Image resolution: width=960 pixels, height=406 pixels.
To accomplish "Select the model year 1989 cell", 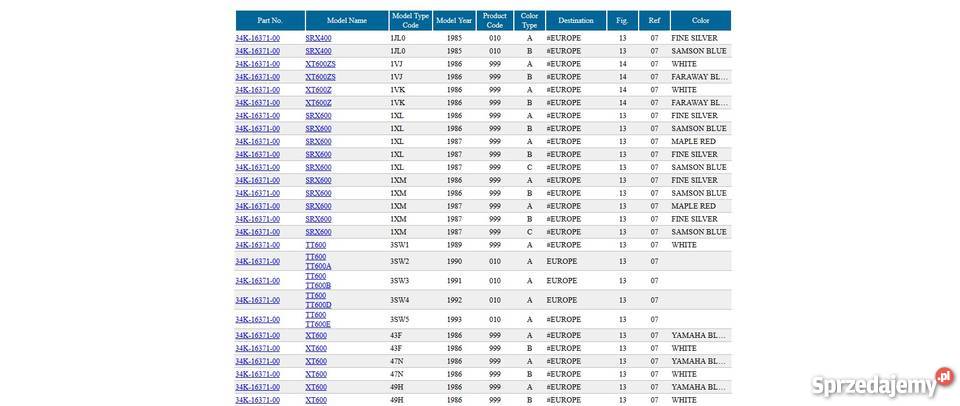I will click(x=454, y=244).
